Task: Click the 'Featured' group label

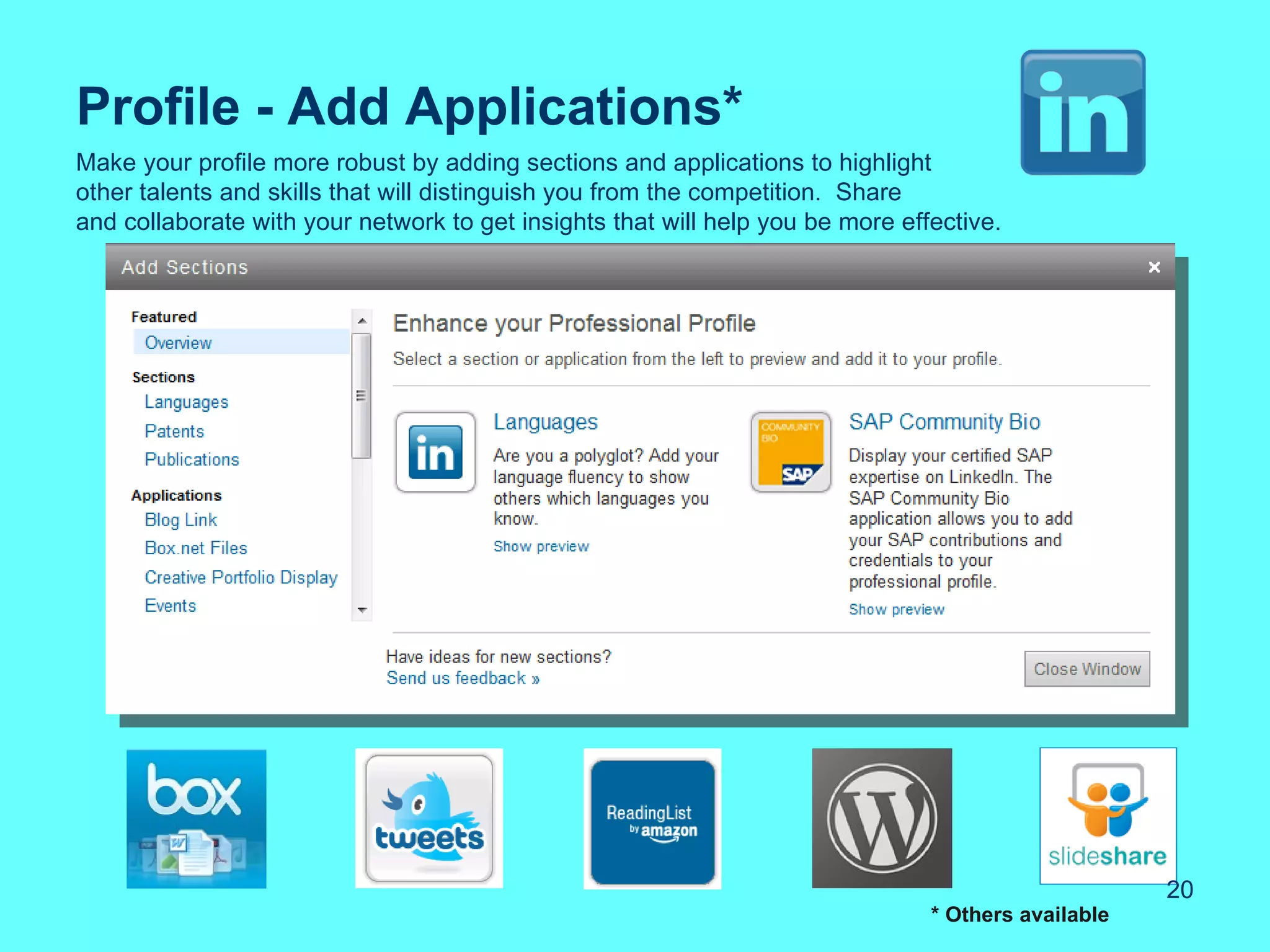Action: click(164, 317)
